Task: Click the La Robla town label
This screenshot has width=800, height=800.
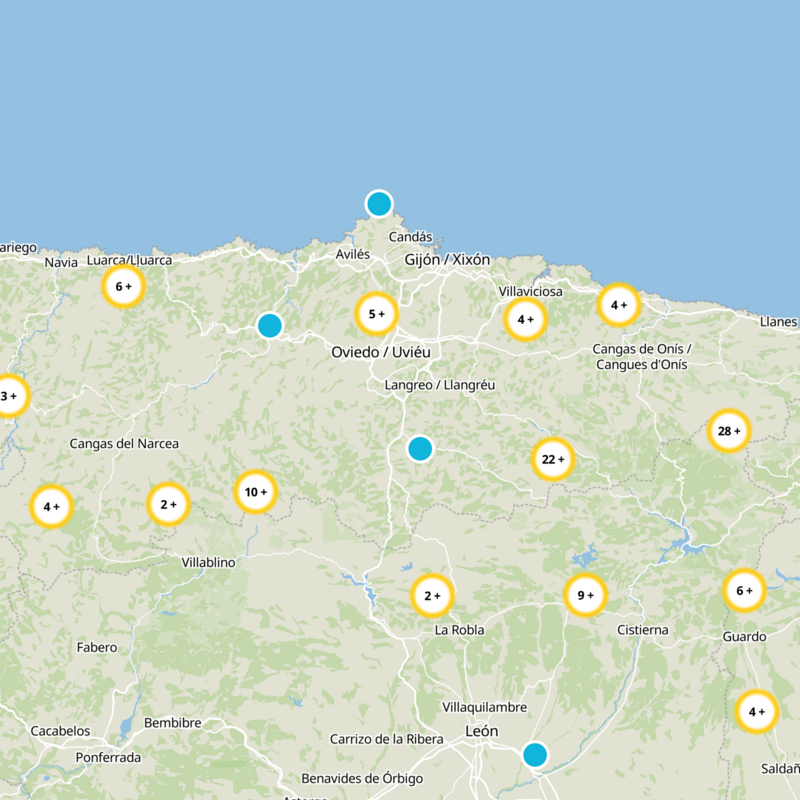Action: pos(459,630)
